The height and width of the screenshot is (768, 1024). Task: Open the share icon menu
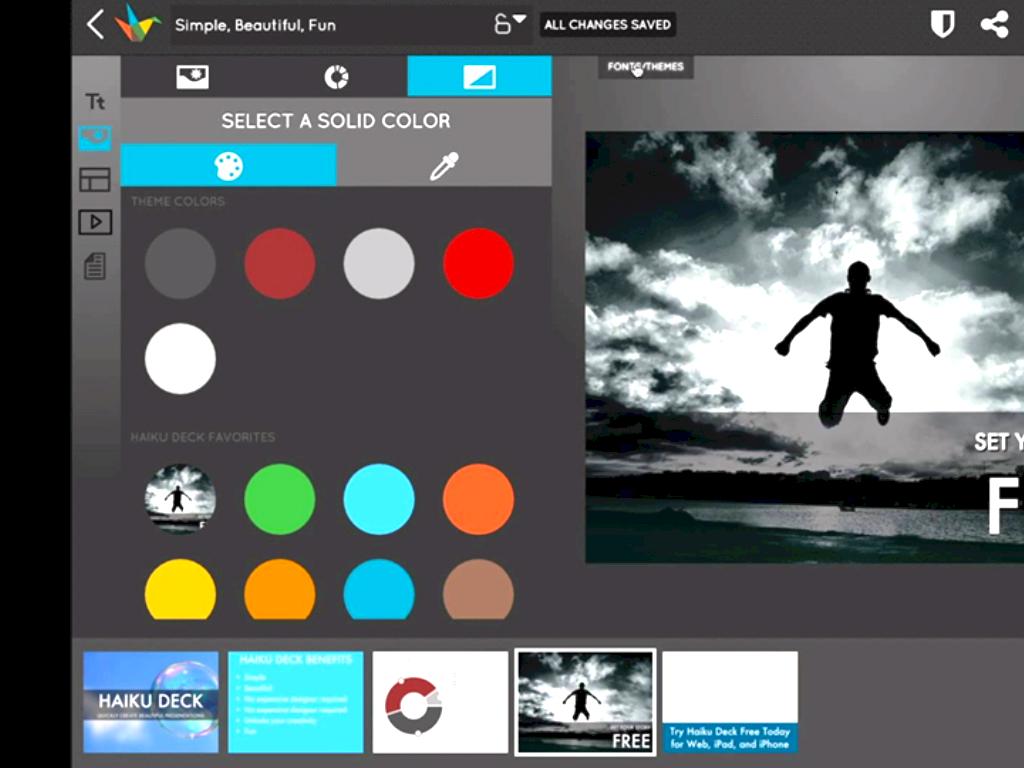(994, 25)
